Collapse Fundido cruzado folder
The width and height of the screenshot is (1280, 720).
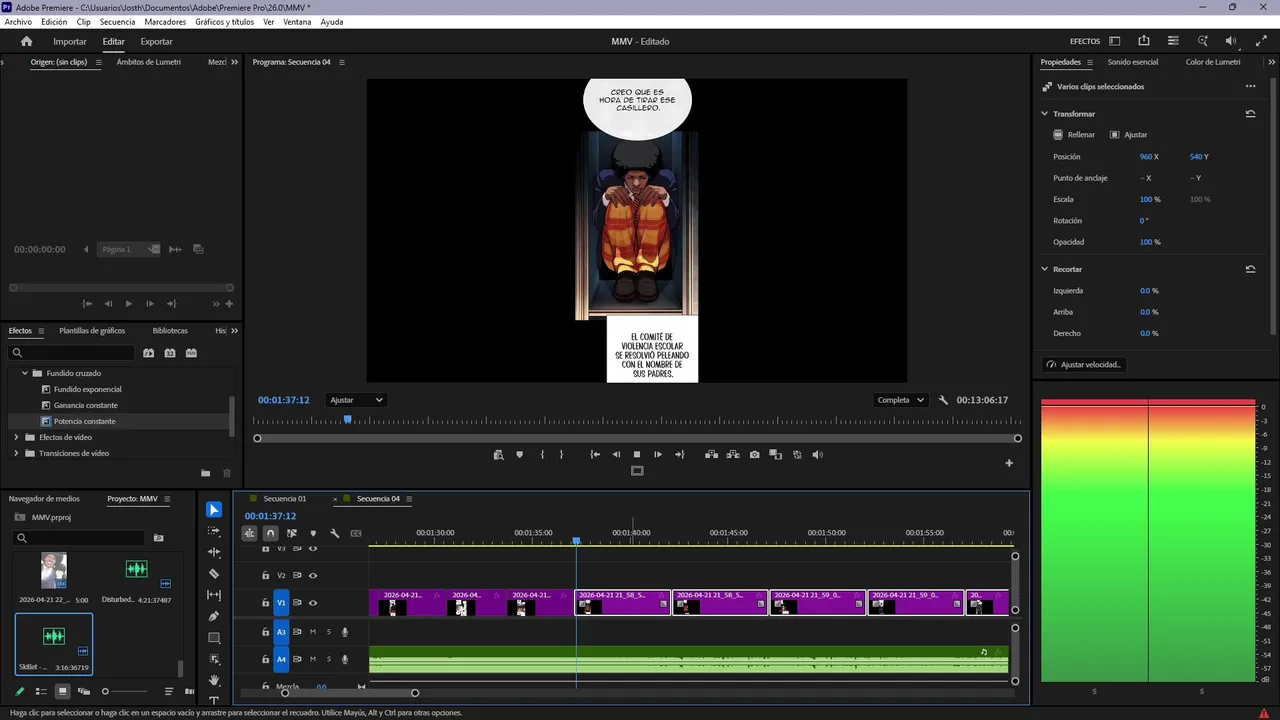25,373
